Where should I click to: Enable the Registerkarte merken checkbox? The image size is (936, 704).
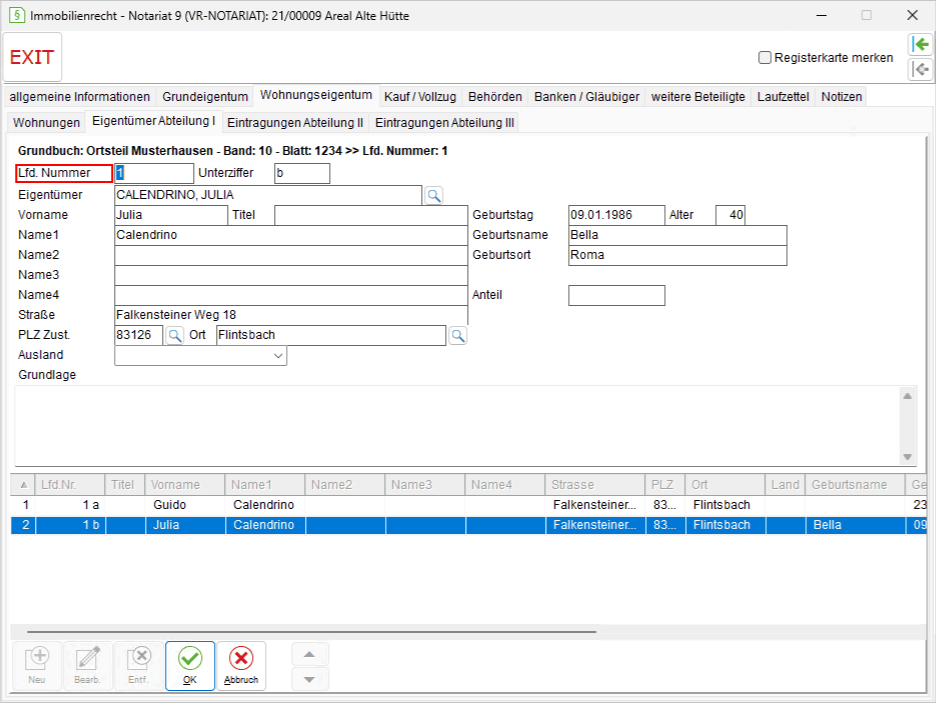(x=765, y=58)
